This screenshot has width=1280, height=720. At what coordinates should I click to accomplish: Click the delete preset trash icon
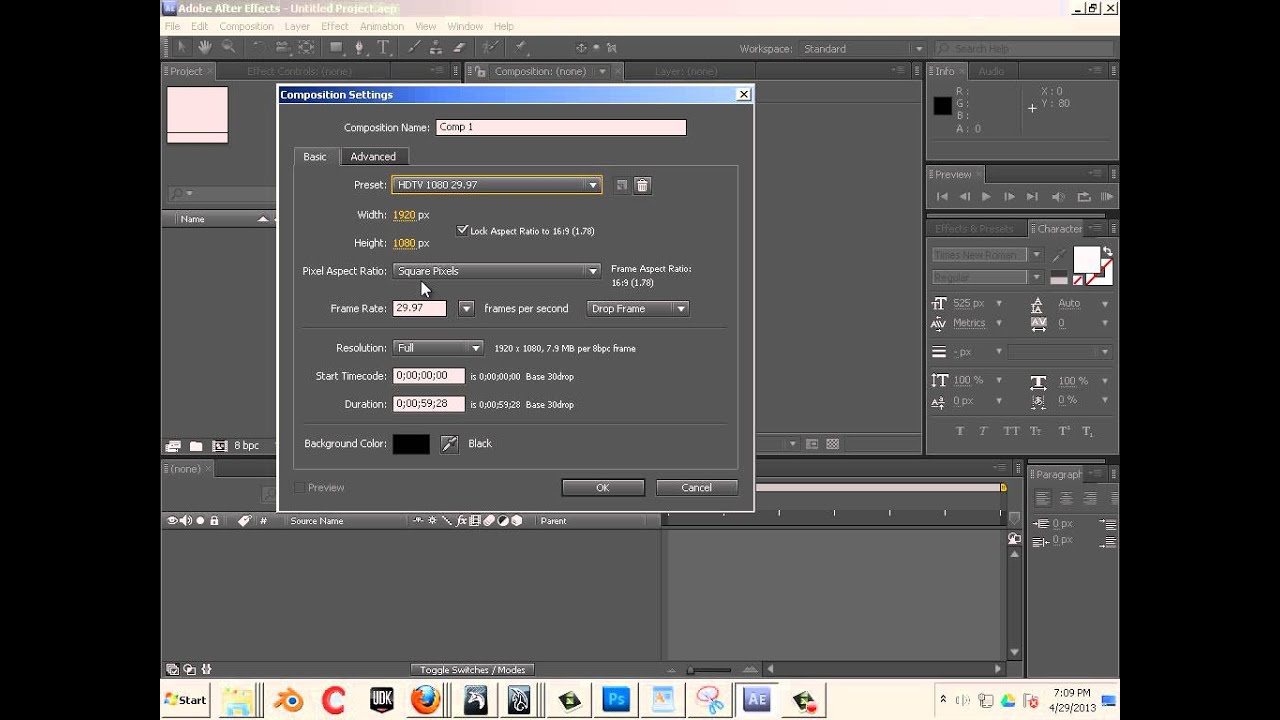point(643,185)
